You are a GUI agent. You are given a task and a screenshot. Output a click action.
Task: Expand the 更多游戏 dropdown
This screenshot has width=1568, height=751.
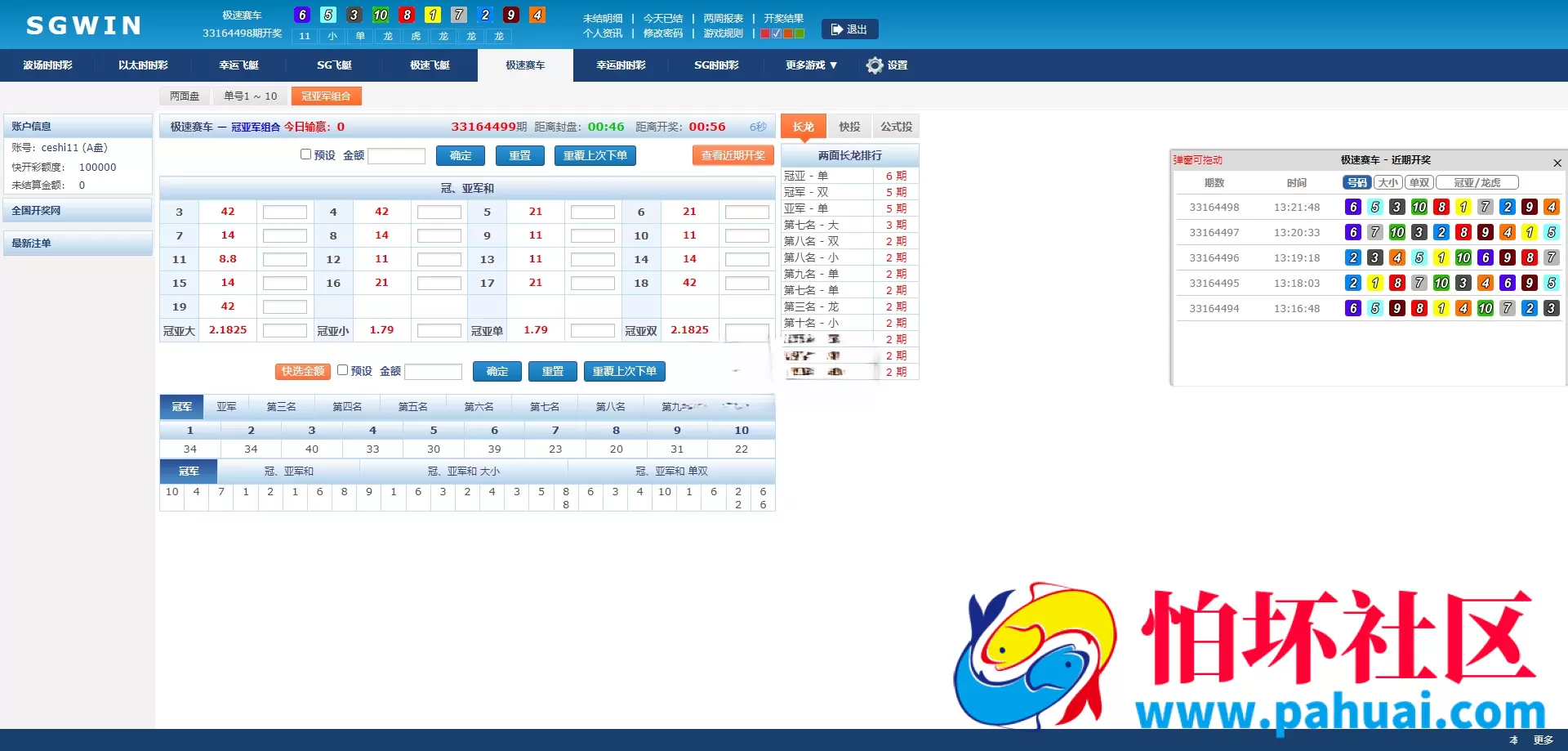point(811,65)
